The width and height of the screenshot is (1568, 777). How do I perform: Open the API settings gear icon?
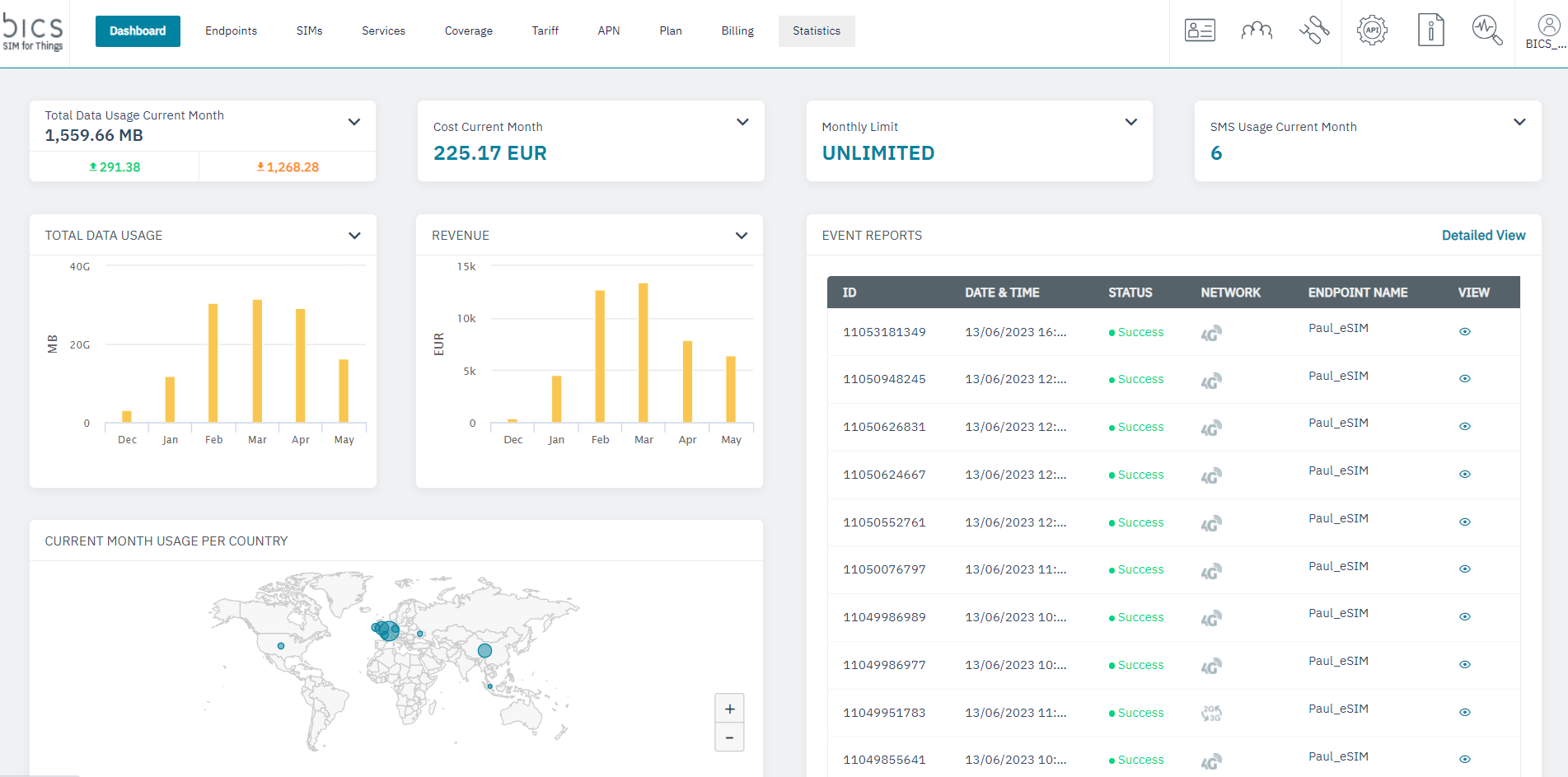(x=1372, y=30)
